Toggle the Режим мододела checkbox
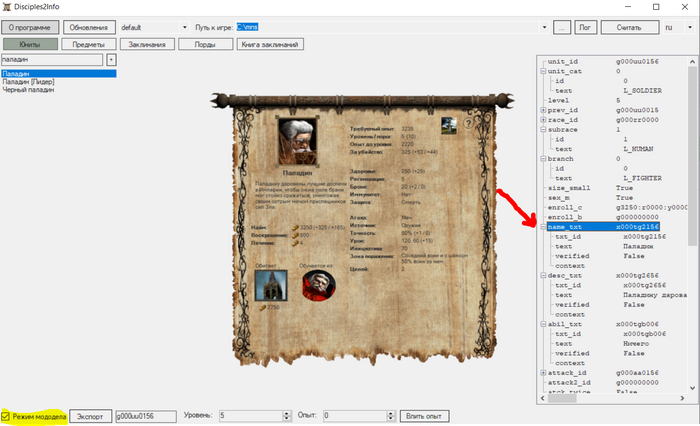This screenshot has height=426, width=700. pyautogui.click(x=7, y=415)
